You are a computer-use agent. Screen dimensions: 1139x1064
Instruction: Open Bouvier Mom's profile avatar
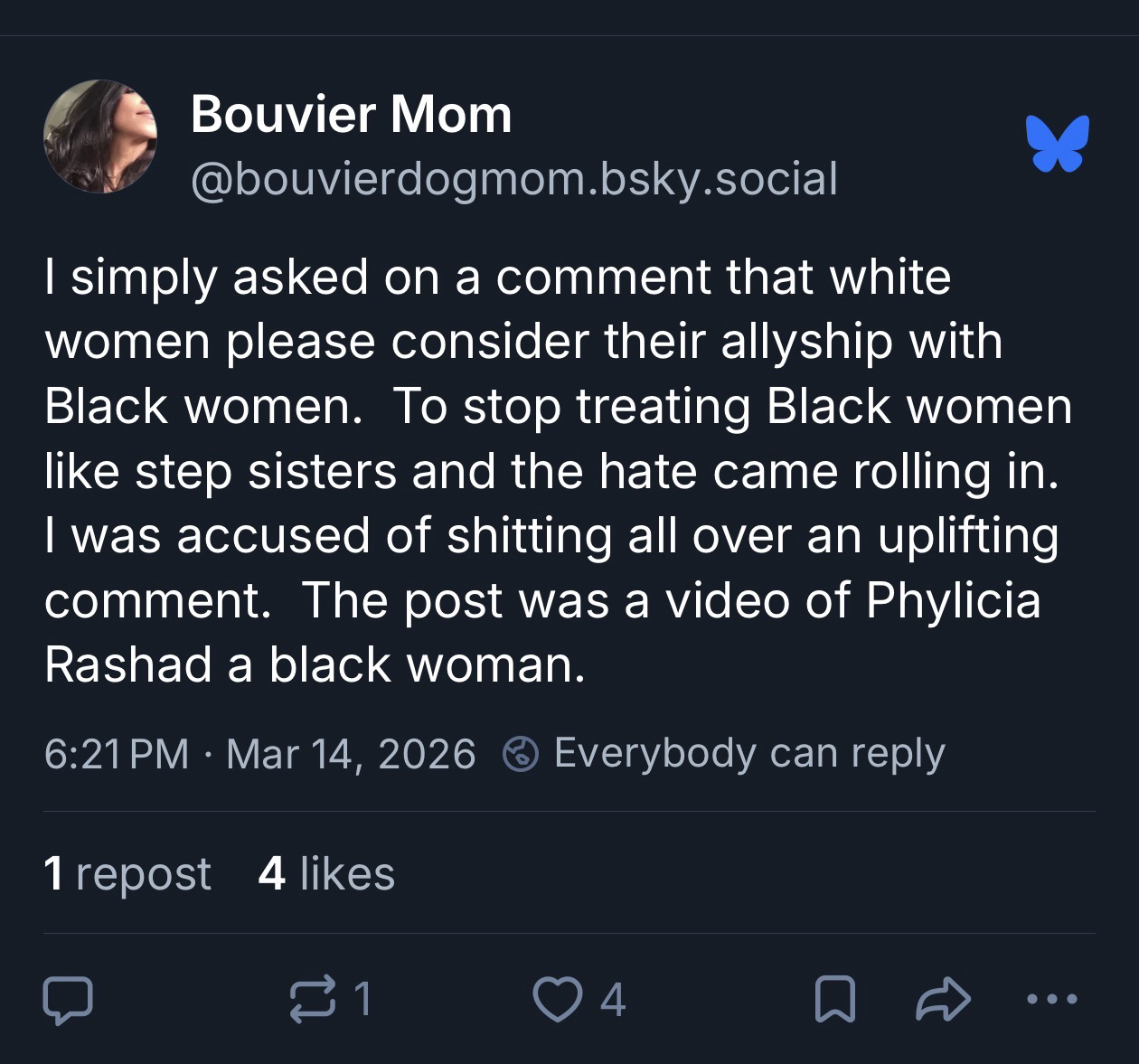click(100, 137)
